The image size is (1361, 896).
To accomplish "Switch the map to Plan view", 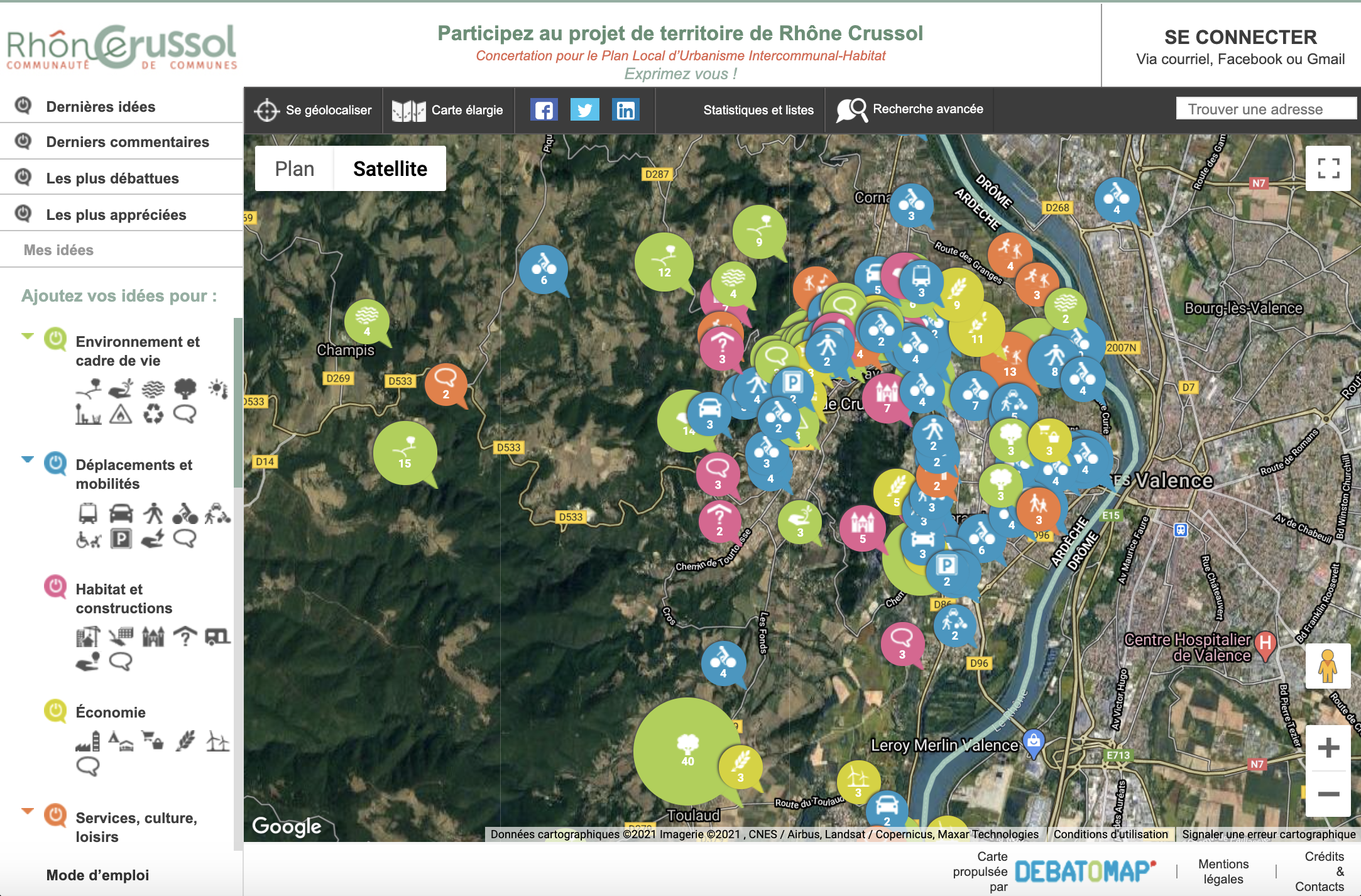I will pyautogui.click(x=294, y=168).
